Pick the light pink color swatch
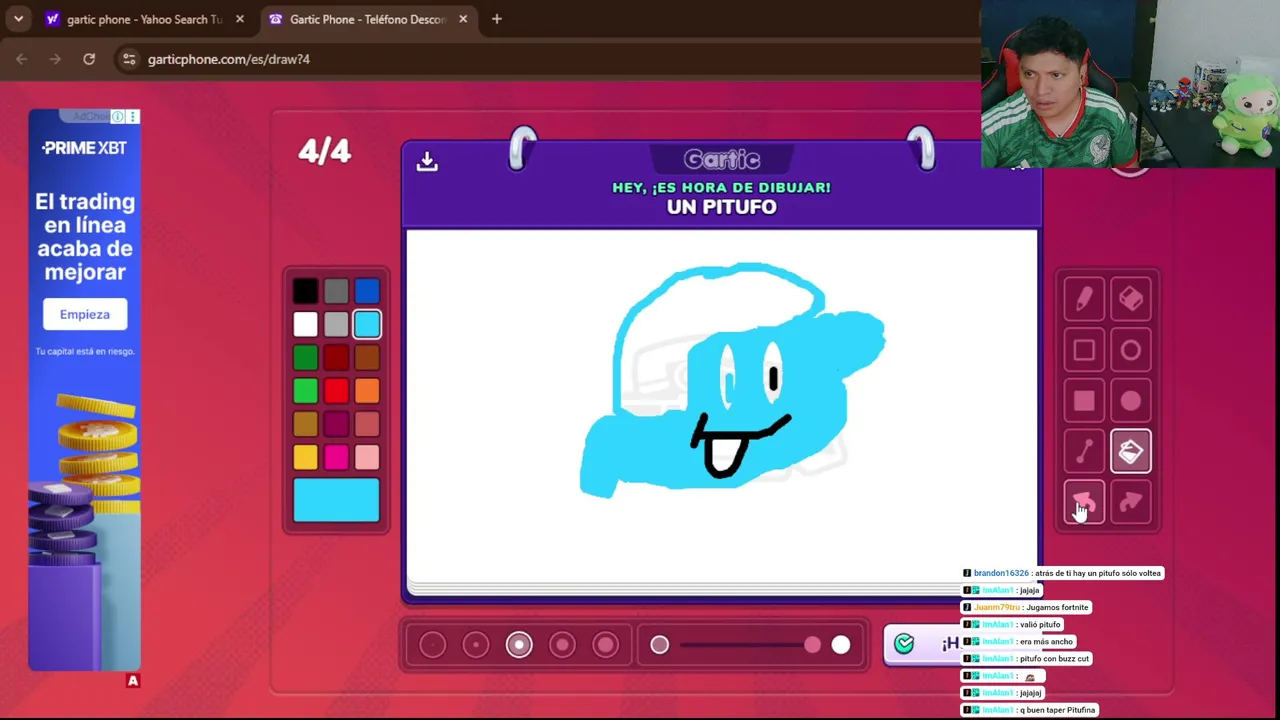The image size is (1280, 720). tap(367, 457)
